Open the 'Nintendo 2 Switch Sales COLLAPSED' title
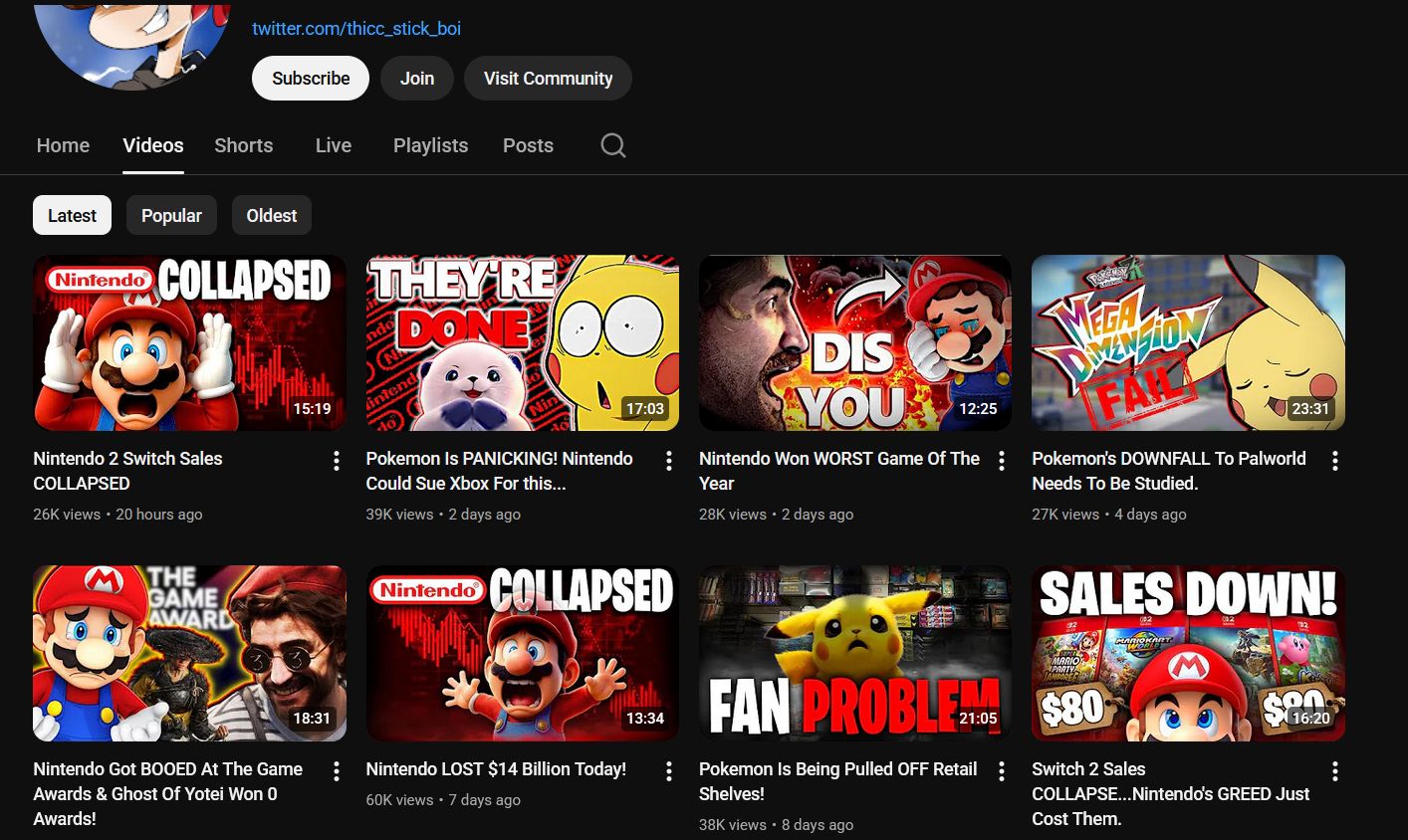The image size is (1408, 840). click(127, 471)
